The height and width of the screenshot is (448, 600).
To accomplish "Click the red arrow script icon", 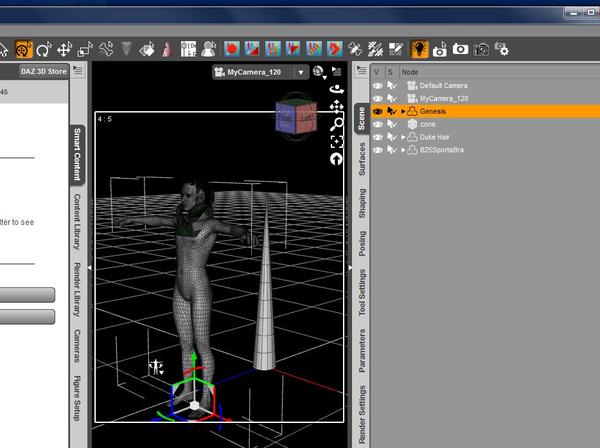I will click(x=334, y=49).
